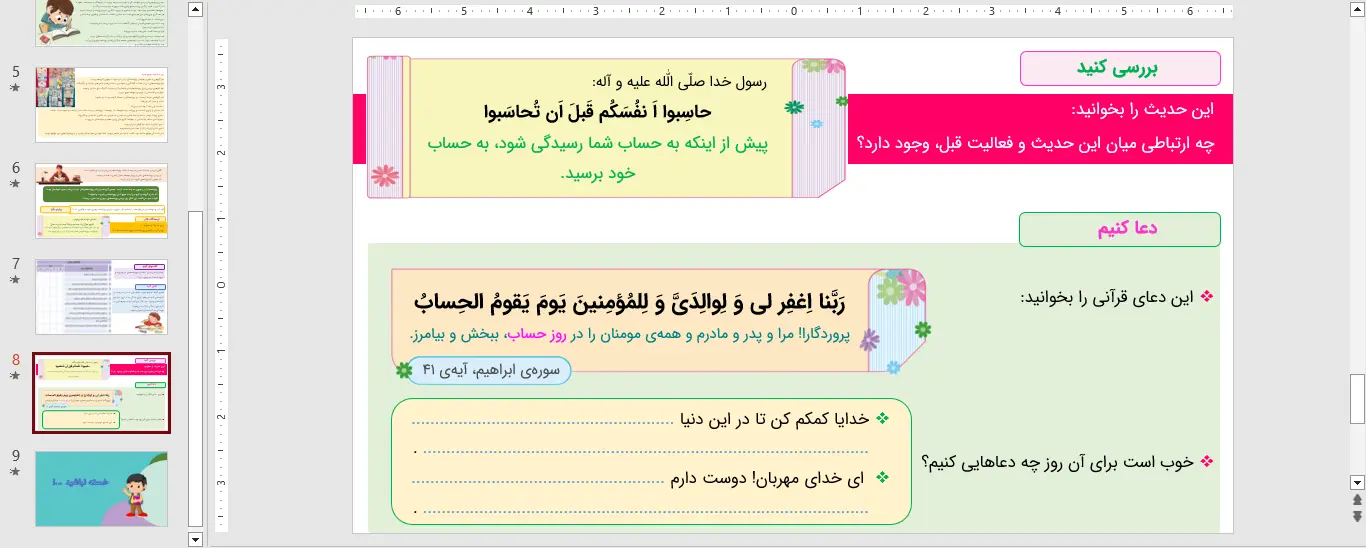Screen dimensions: 1366x548
Task: Select the slide 5 thumbnail
Action: pos(101,104)
